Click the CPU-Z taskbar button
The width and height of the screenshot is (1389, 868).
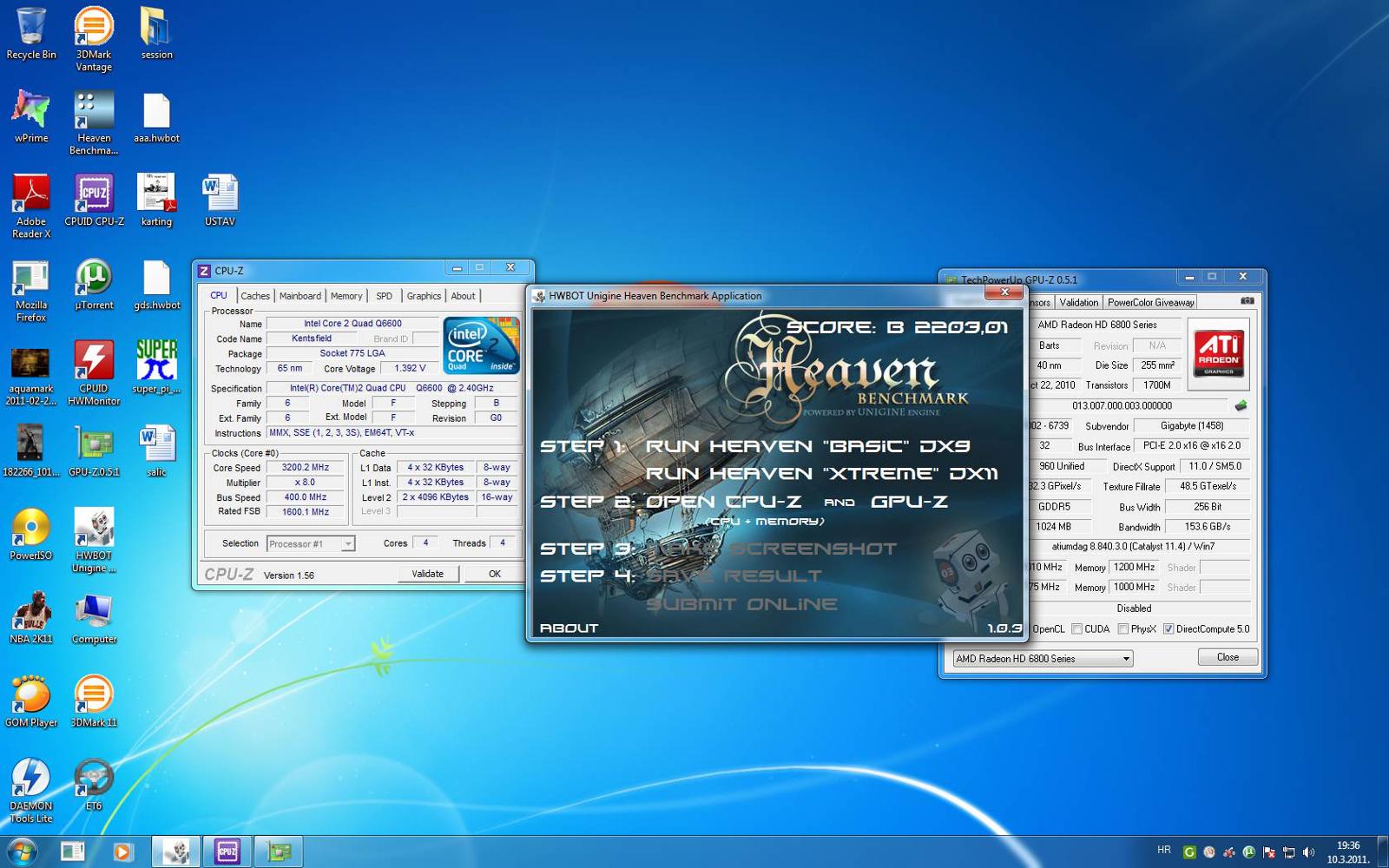pos(227,852)
